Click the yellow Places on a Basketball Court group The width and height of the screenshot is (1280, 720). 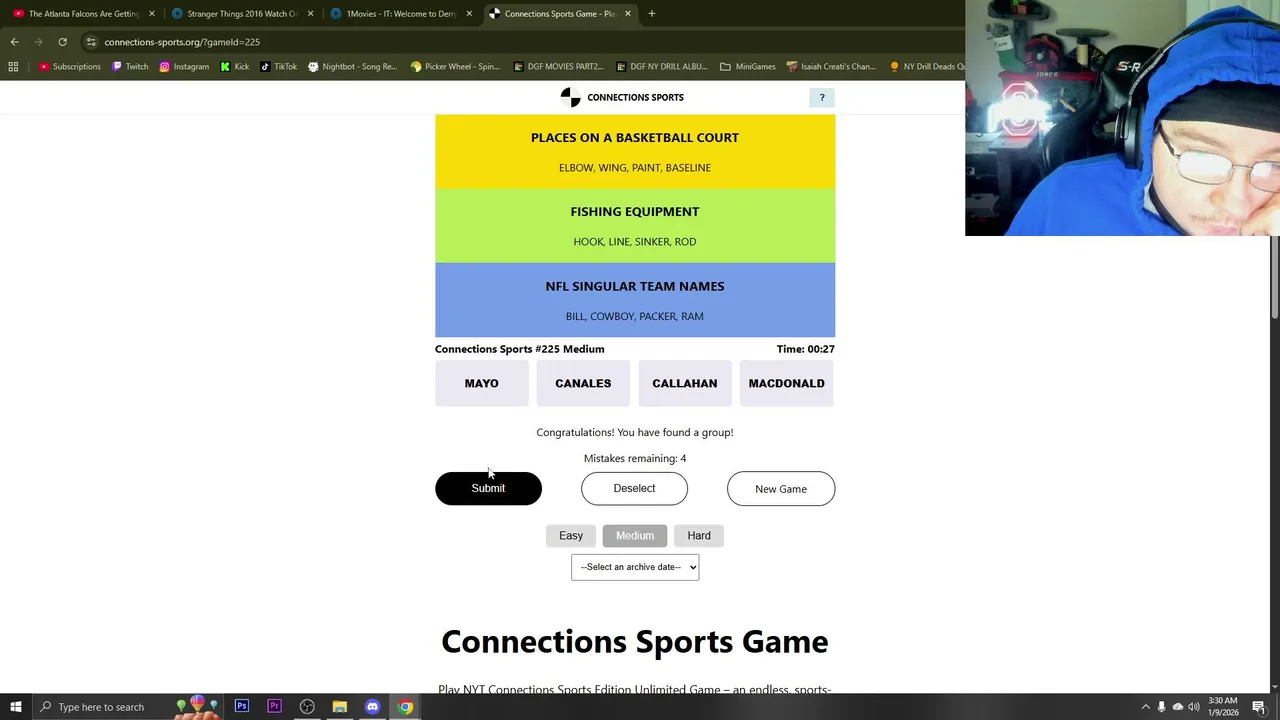click(x=635, y=151)
